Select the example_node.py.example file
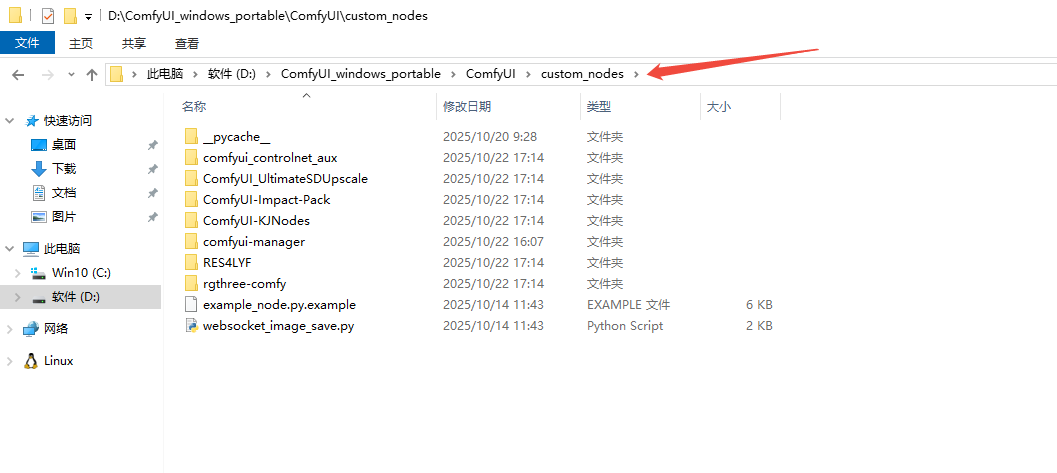This screenshot has height=473, width=1057. [x=279, y=305]
